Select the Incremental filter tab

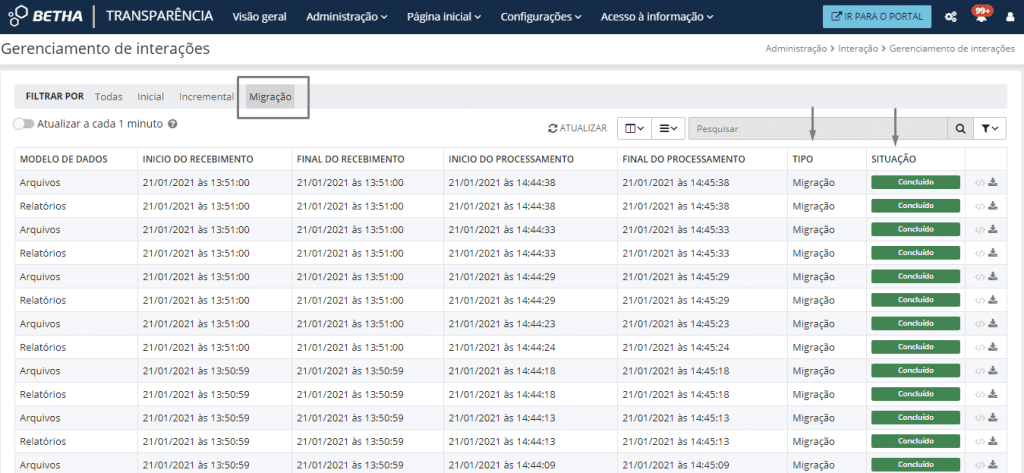click(x=206, y=97)
